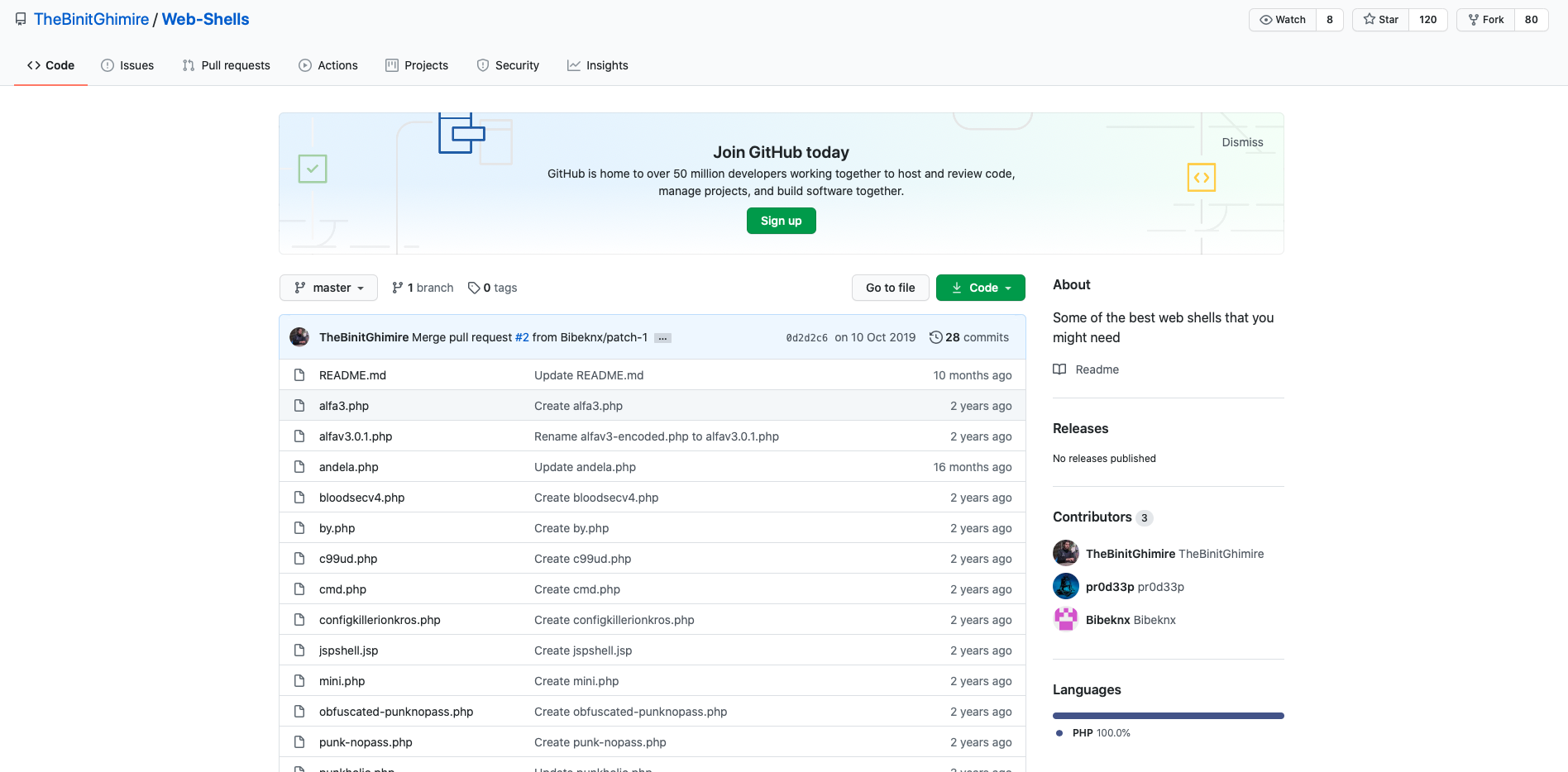This screenshot has width=1568, height=772.
Task: Open the green Code download dropdown
Action: click(x=981, y=288)
